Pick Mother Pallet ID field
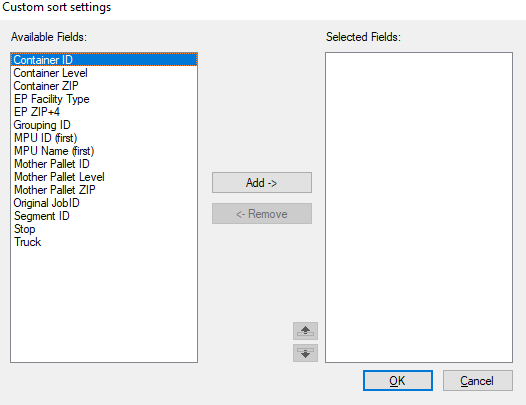The width and height of the screenshot is (526, 405). click(104, 164)
